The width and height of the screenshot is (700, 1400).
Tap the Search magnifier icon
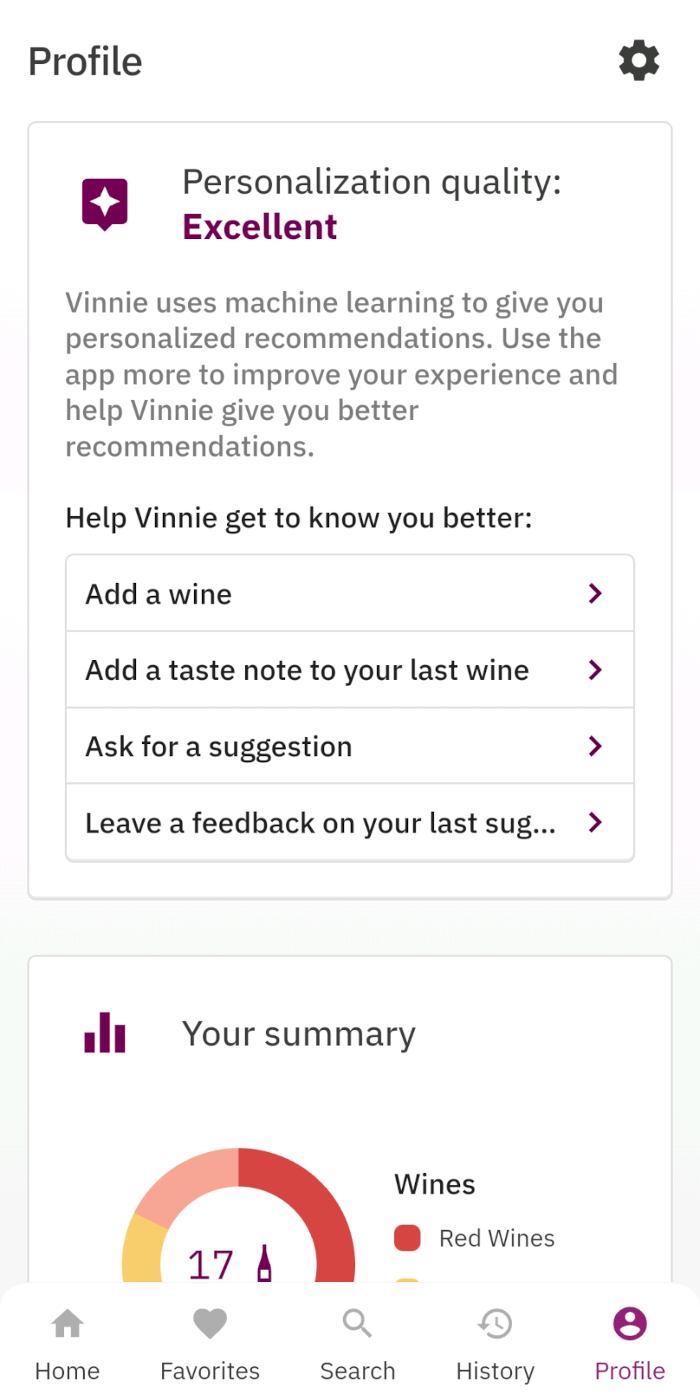pyautogui.click(x=357, y=1322)
